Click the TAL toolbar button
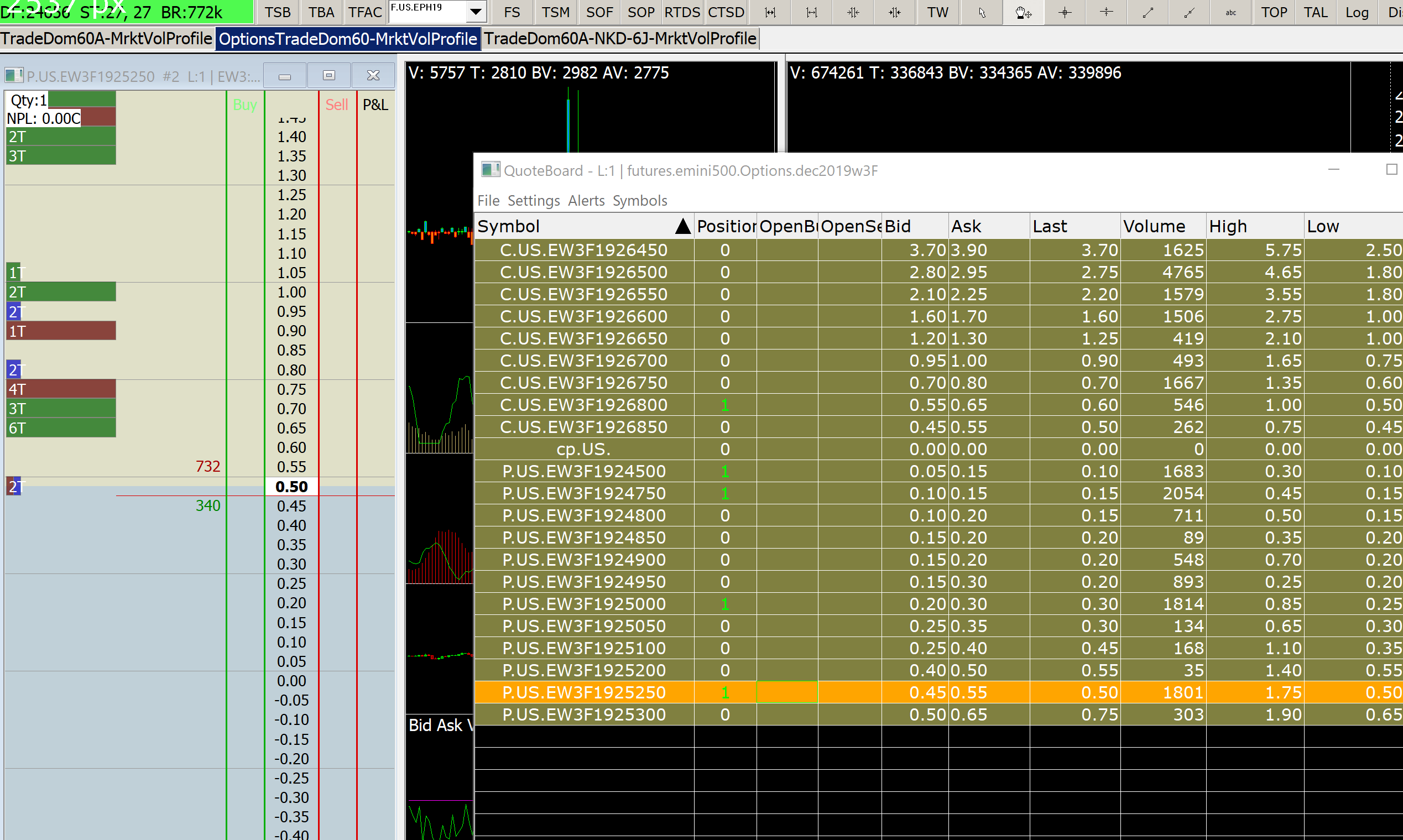The width and height of the screenshot is (1403, 840). 1315,13
